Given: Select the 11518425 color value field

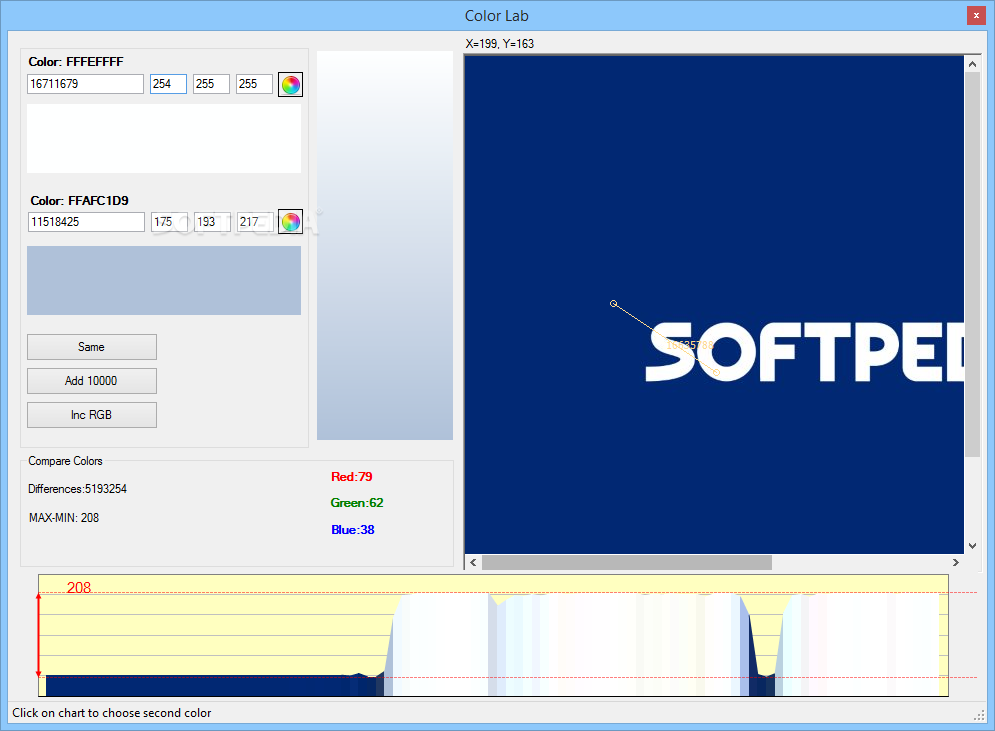Looking at the screenshot, I should pyautogui.click(x=86, y=222).
